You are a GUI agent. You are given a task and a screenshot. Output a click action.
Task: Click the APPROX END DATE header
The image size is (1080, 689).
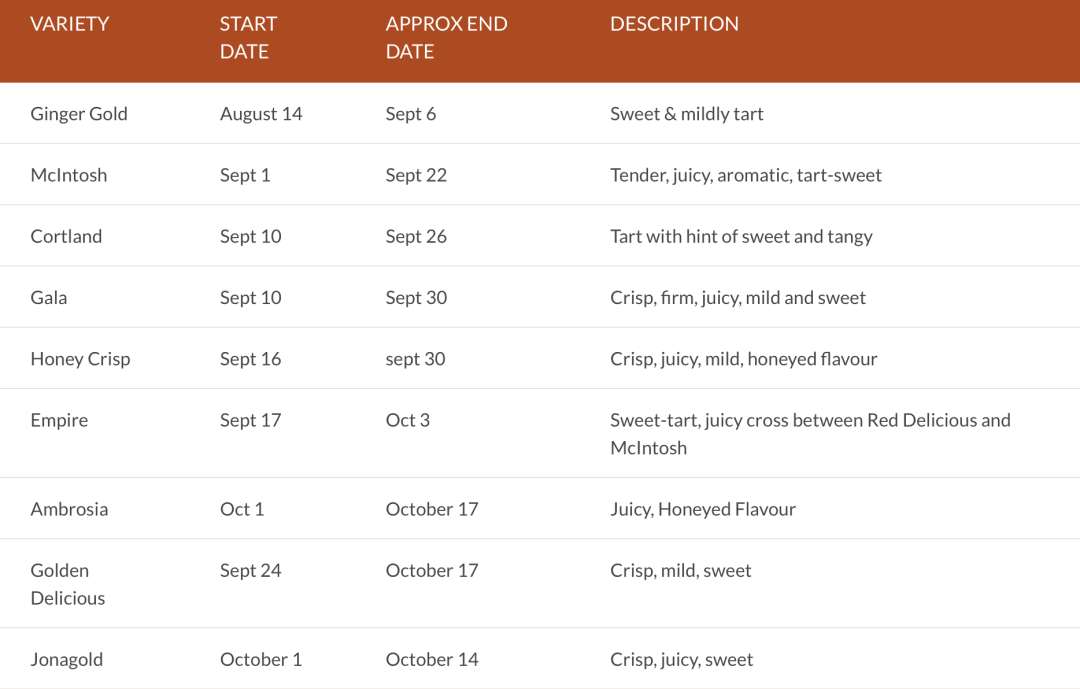tap(446, 37)
